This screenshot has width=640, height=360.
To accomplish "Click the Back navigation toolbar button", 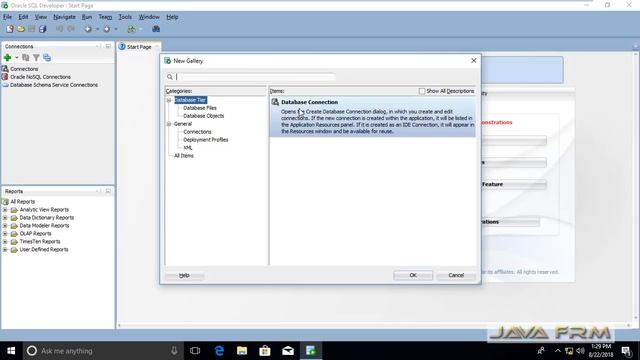I will pos(88,29).
